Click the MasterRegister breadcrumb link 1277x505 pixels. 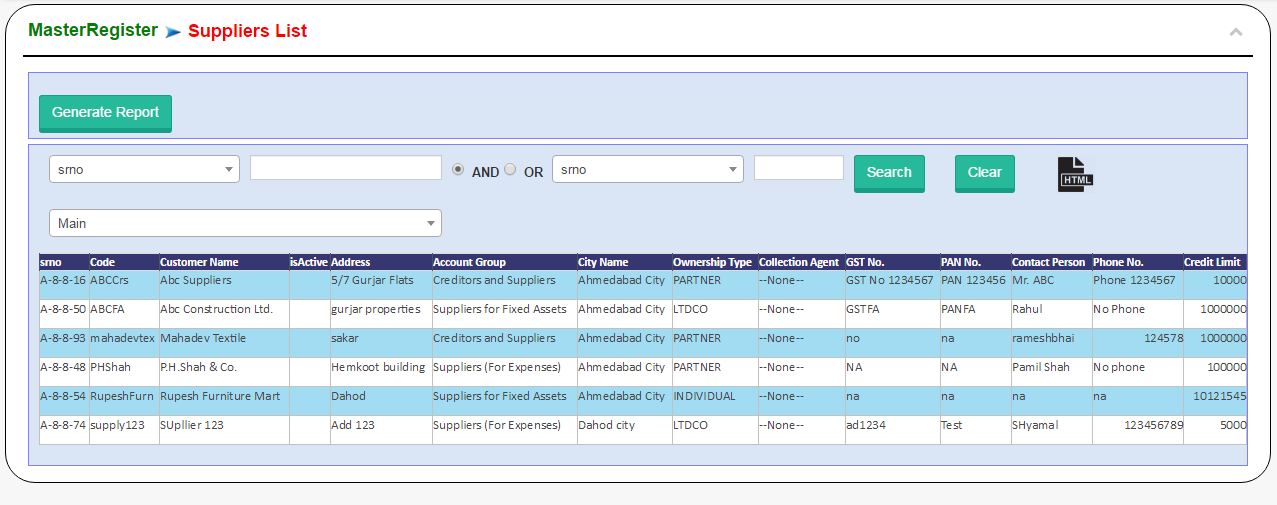tap(93, 30)
